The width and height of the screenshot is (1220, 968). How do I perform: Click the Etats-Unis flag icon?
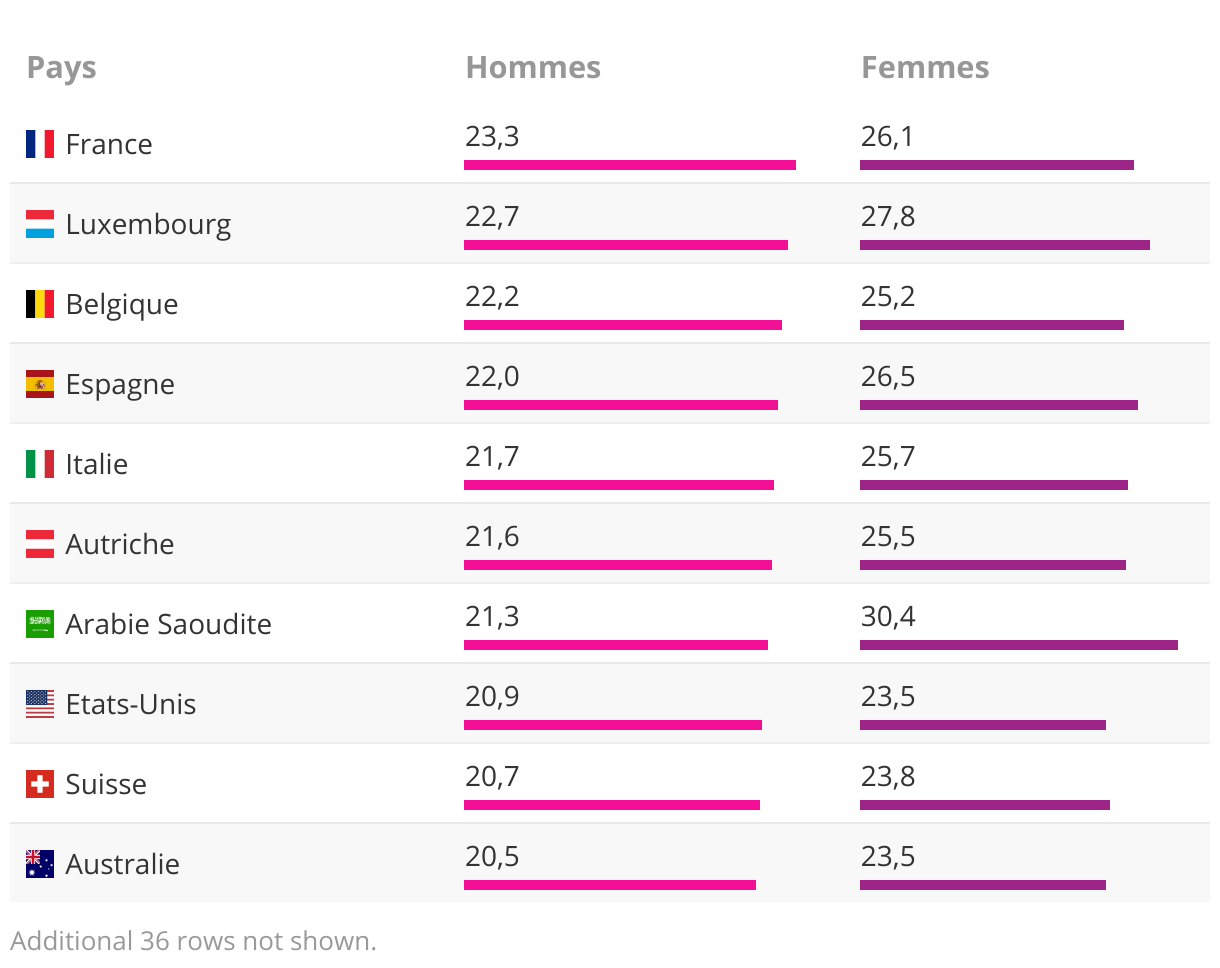click(x=40, y=704)
